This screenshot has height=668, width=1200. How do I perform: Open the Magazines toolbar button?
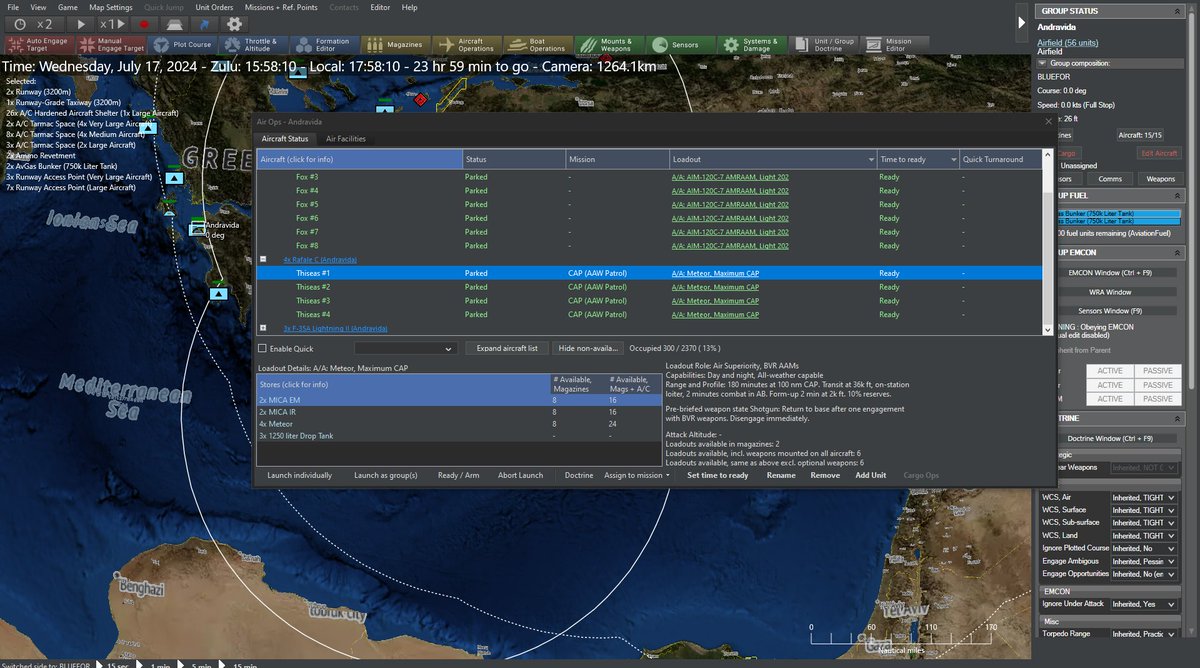tap(394, 44)
